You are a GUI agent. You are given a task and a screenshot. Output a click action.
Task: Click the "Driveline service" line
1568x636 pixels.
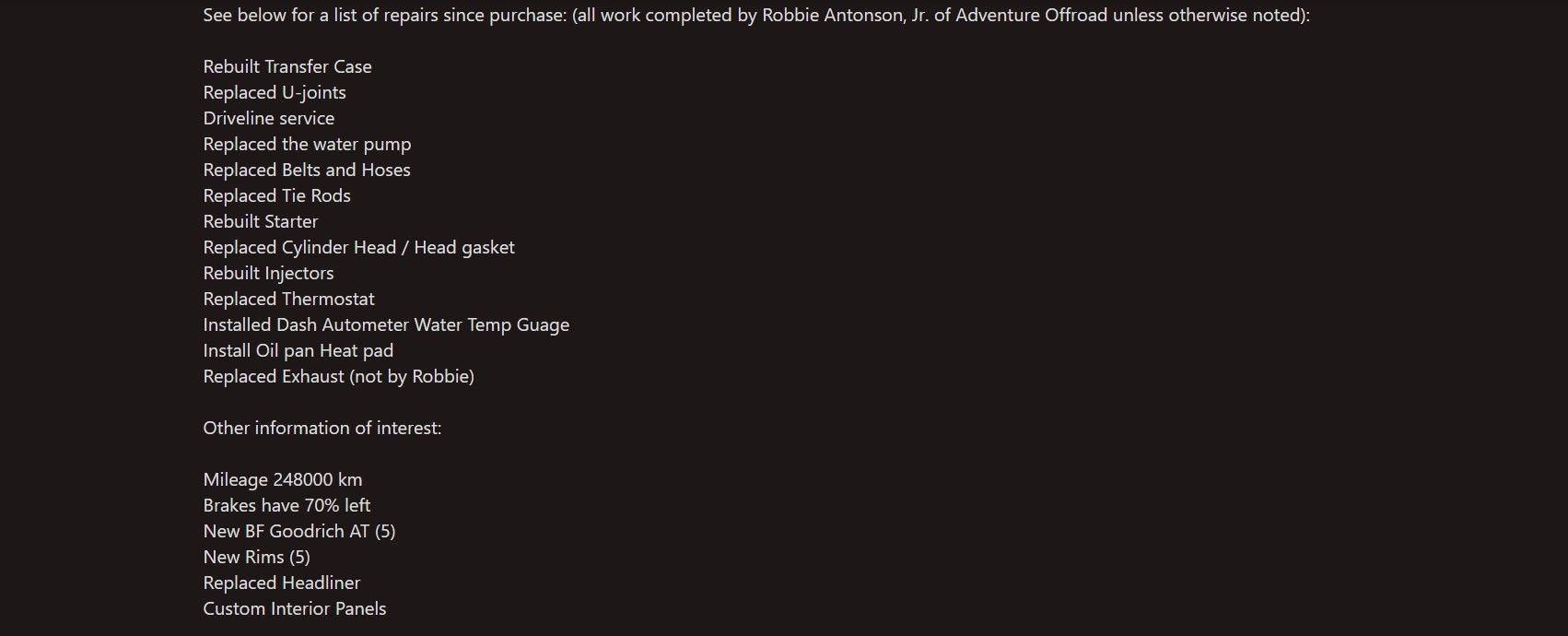269,118
